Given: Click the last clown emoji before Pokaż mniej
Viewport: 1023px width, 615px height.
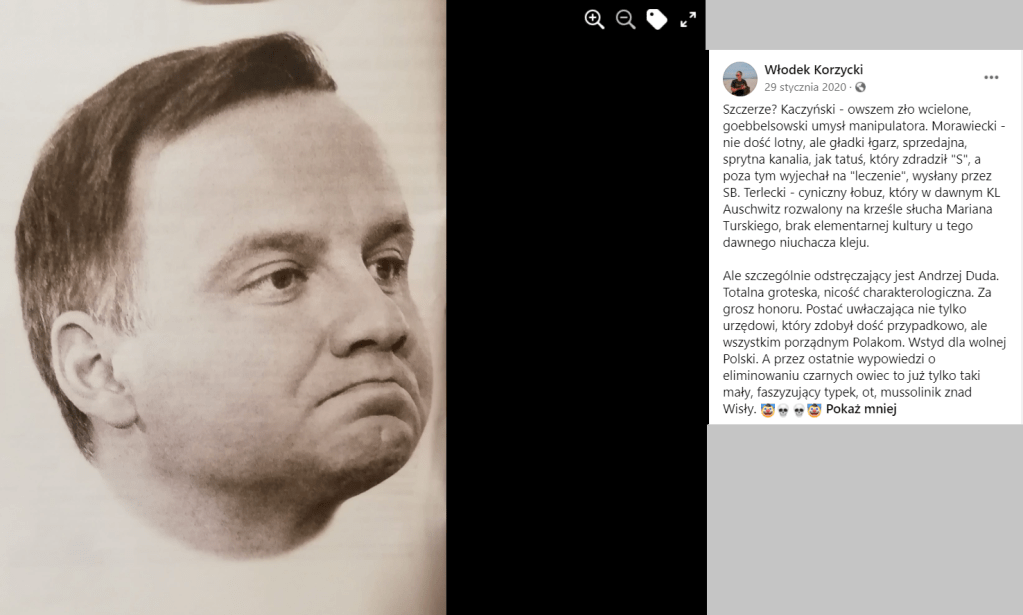Looking at the screenshot, I should [x=814, y=410].
